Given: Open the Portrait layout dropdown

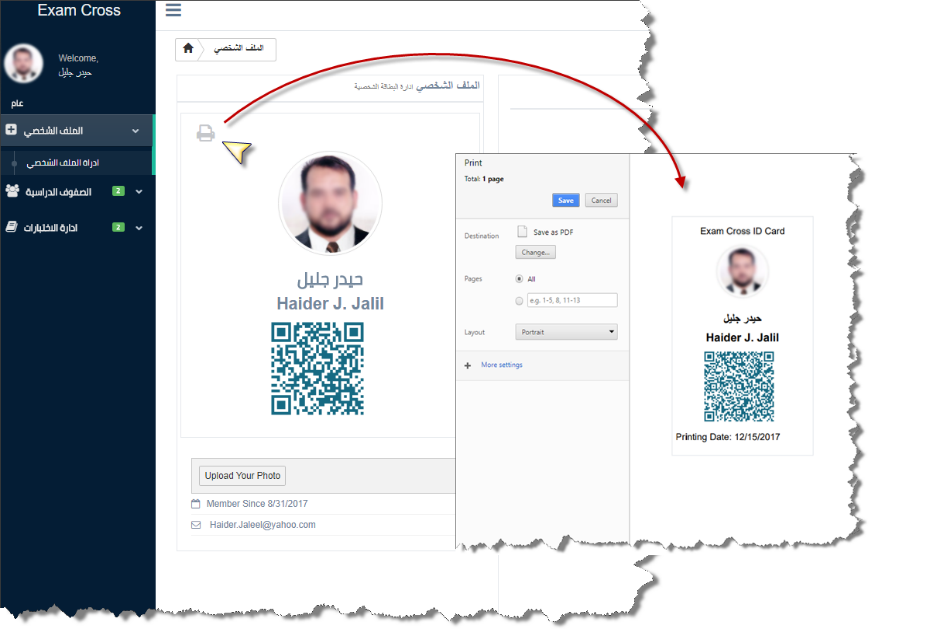Looking at the screenshot, I should [x=566, y=332].
